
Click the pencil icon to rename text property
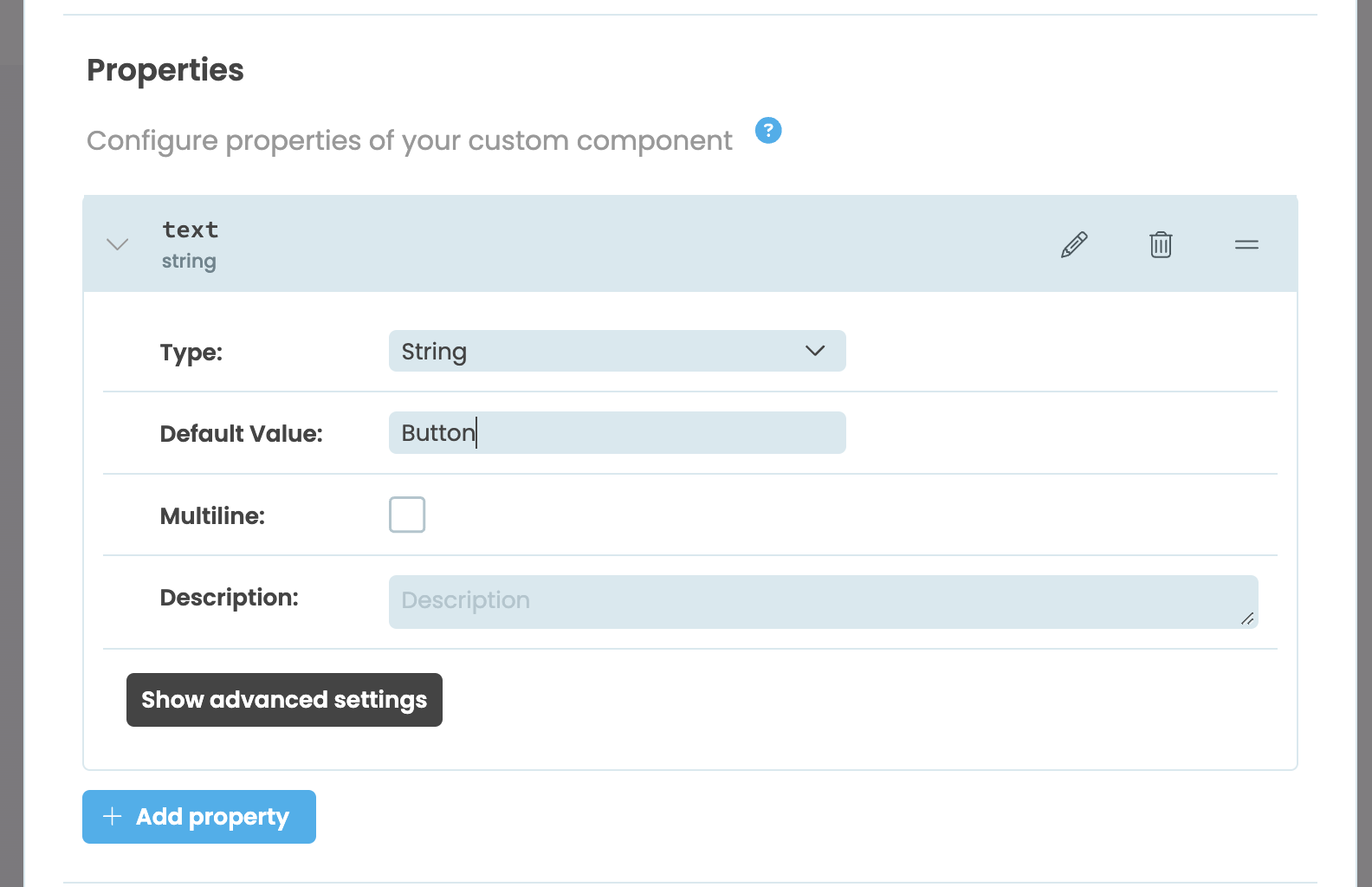[x=1074, y=244]
